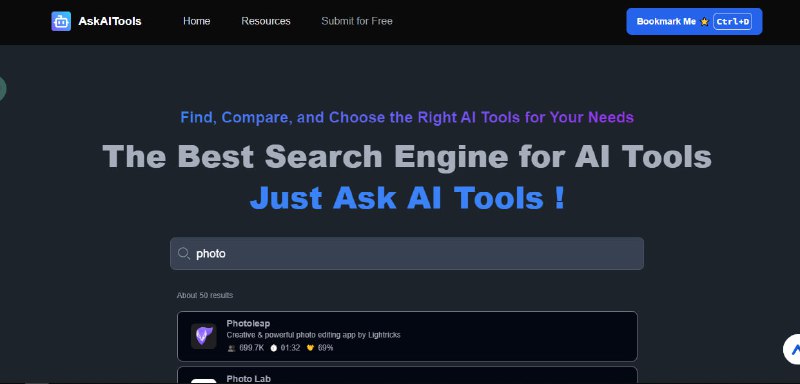This screenshot has width=800, height=384.
Task: Click the Ctrl+D shortcut badge
Action: pos(732,21)
